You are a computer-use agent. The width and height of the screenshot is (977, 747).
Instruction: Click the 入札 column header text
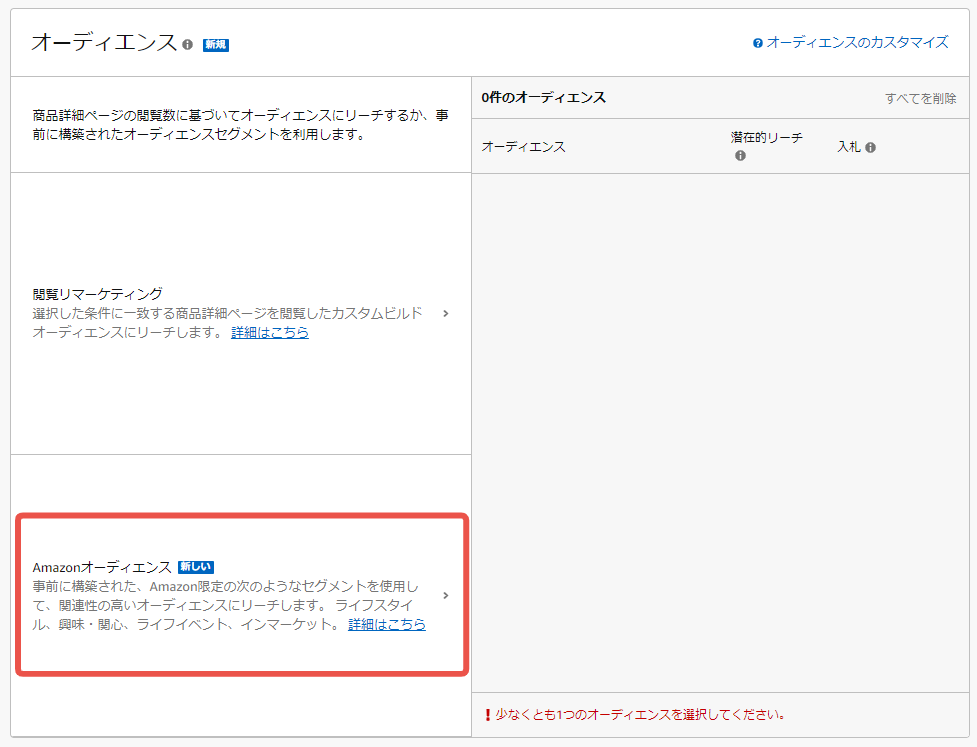pyautogui.click(x=849, y=147)
